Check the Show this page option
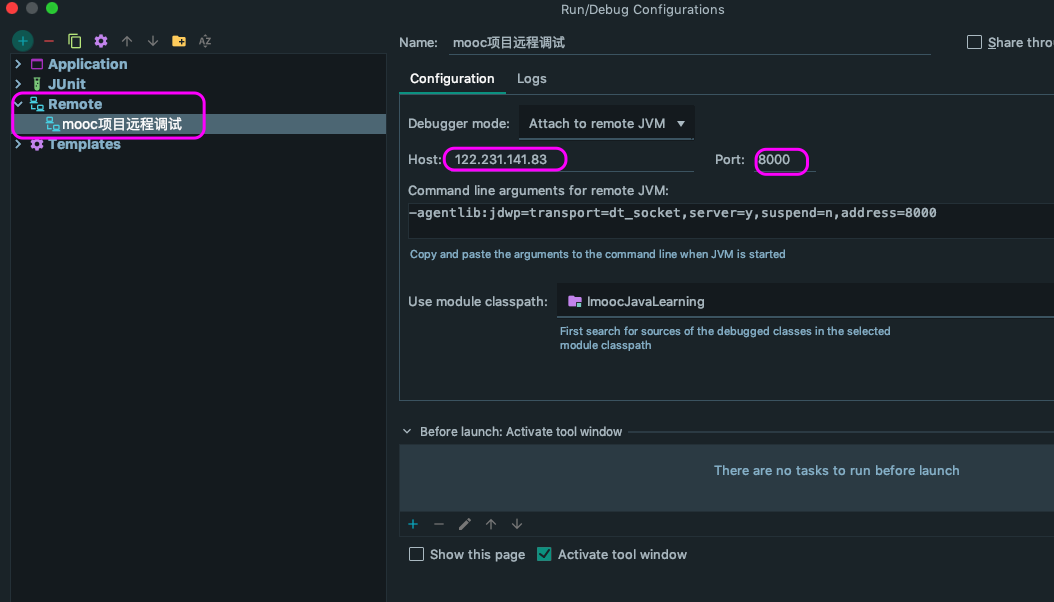 pyautogui.click(x=417, y=554)
